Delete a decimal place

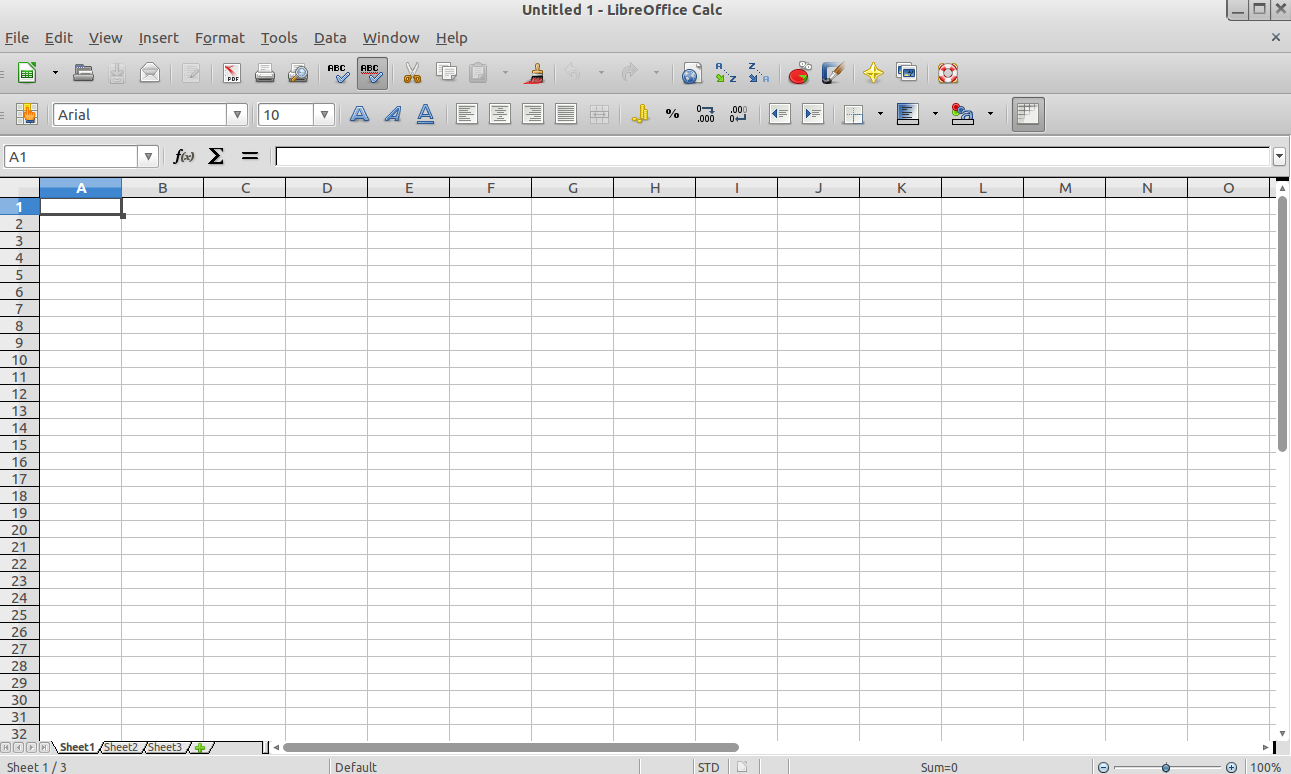point(739,114)
